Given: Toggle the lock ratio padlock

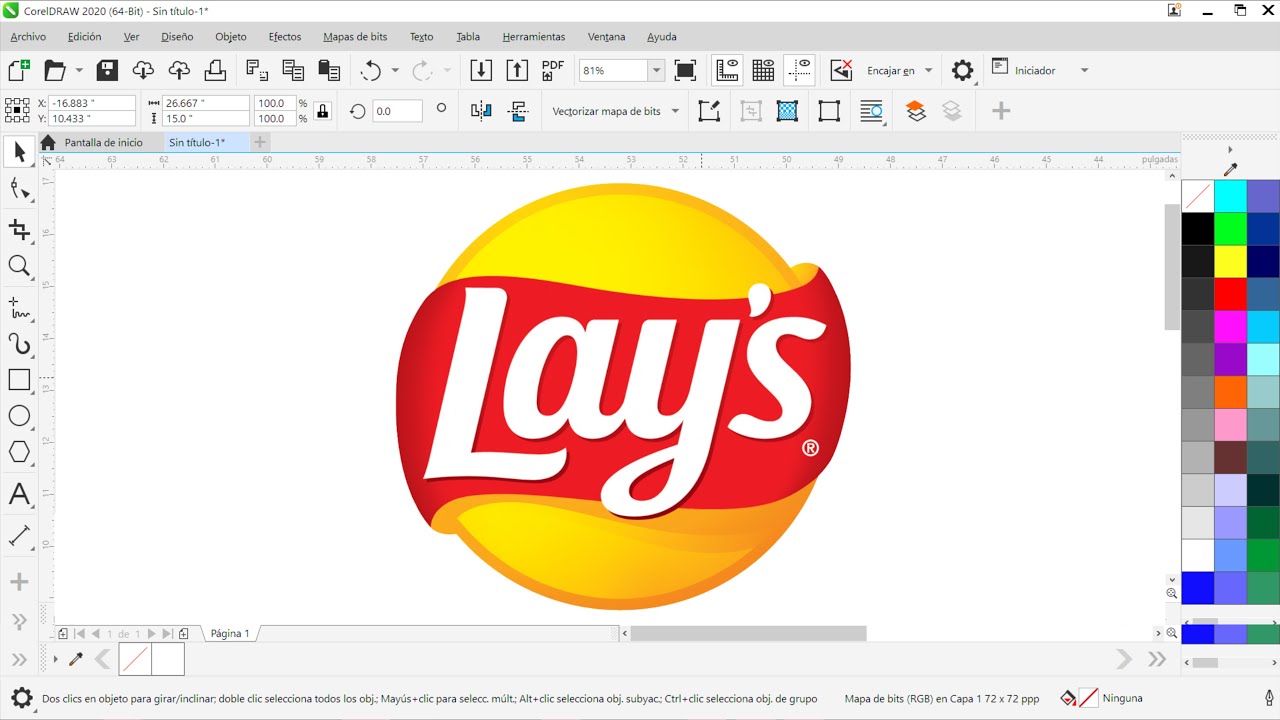Looking at the screenshot, I should 322,111.
